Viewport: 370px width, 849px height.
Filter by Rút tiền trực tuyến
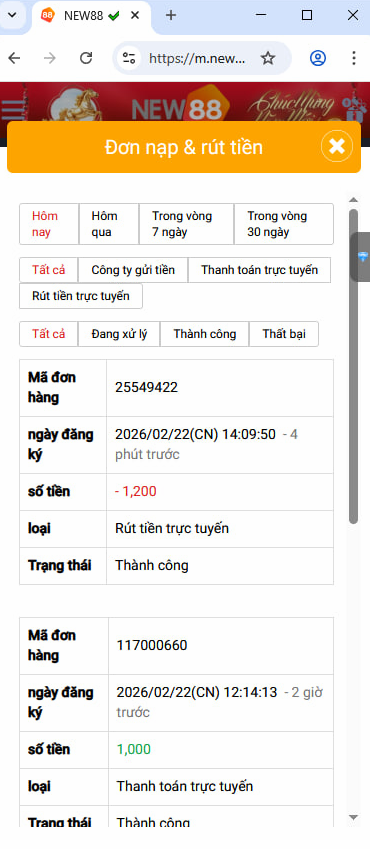(81, 296)
